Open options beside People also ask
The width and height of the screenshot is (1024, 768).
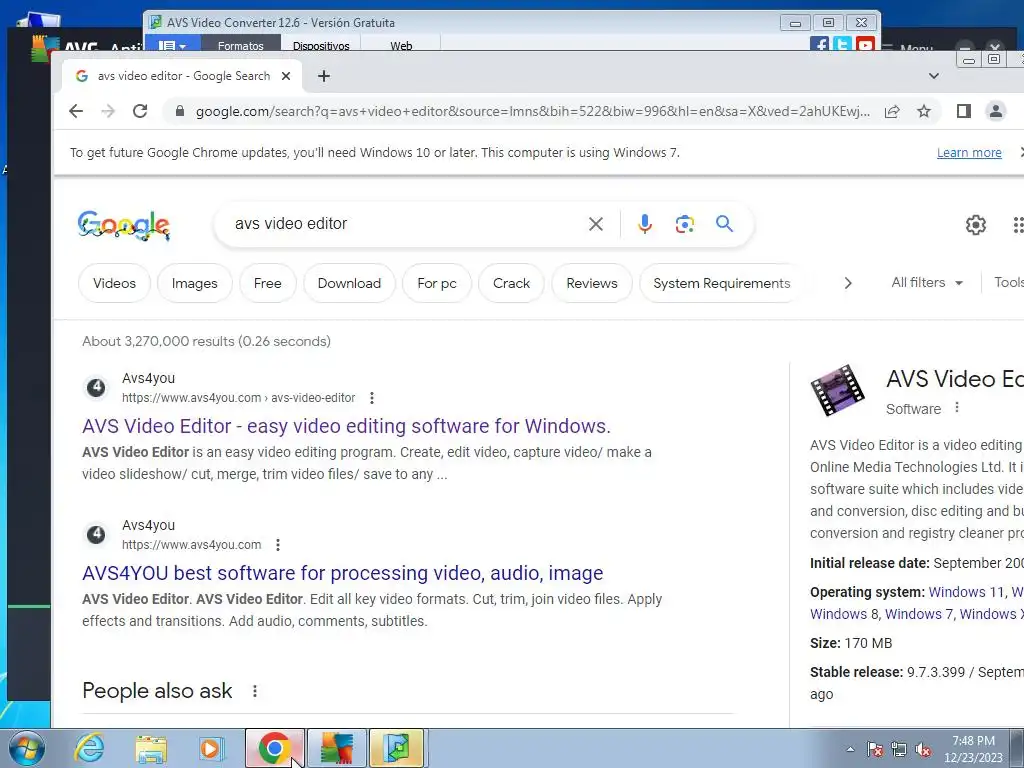coord(255,691)
